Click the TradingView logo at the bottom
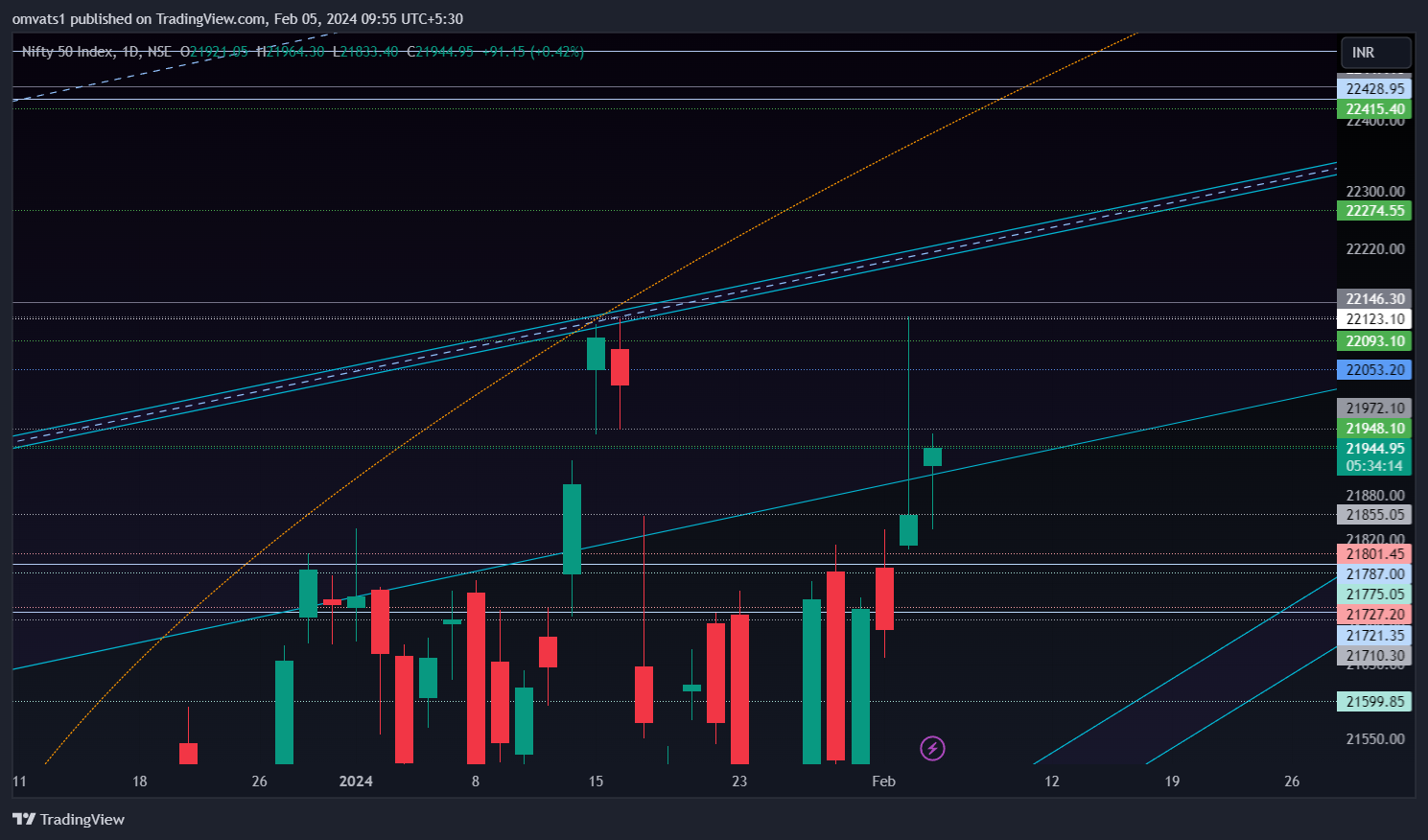Screen dimensions: 1428x840 click(68, 819)
